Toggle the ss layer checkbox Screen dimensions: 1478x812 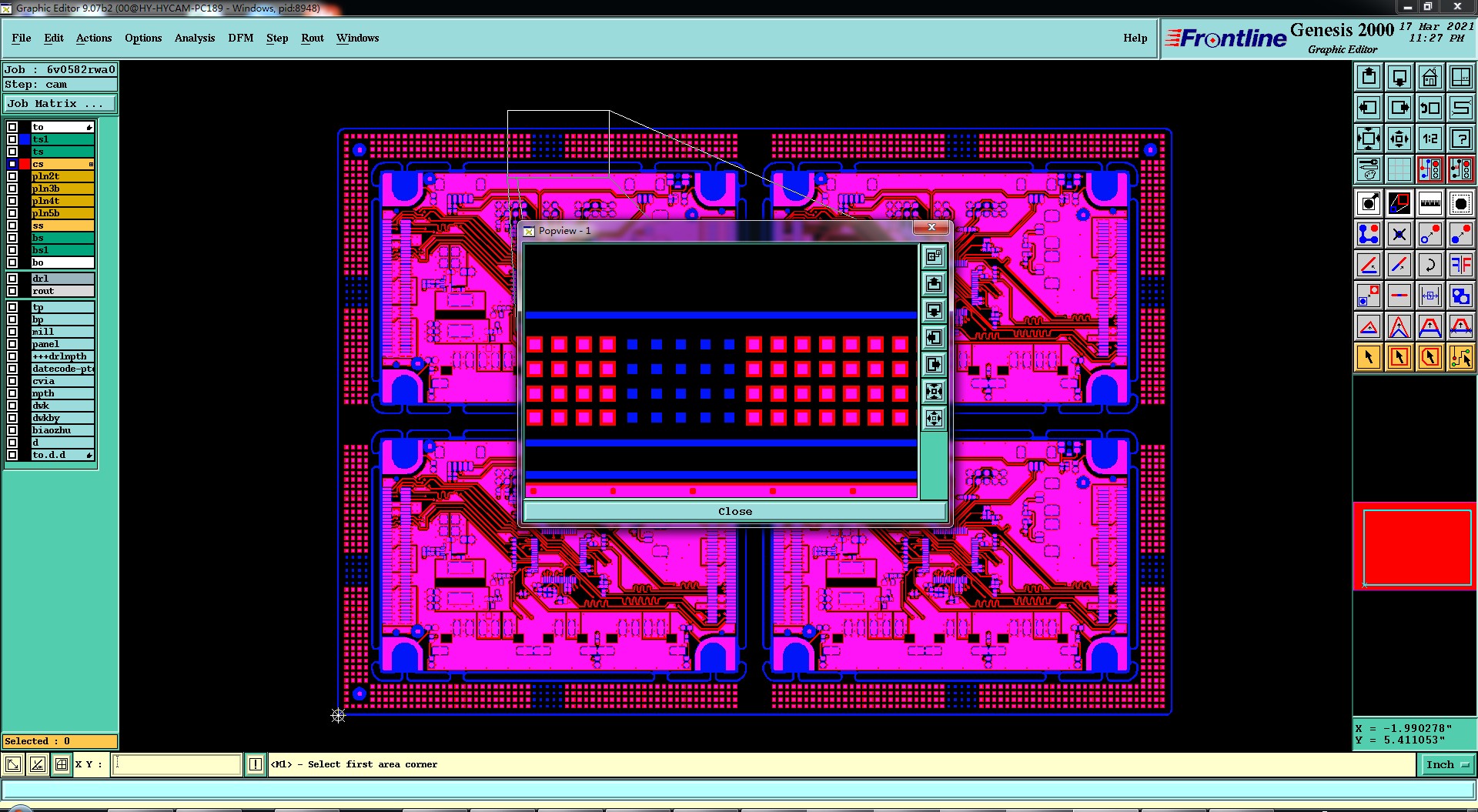coord(12,226)
